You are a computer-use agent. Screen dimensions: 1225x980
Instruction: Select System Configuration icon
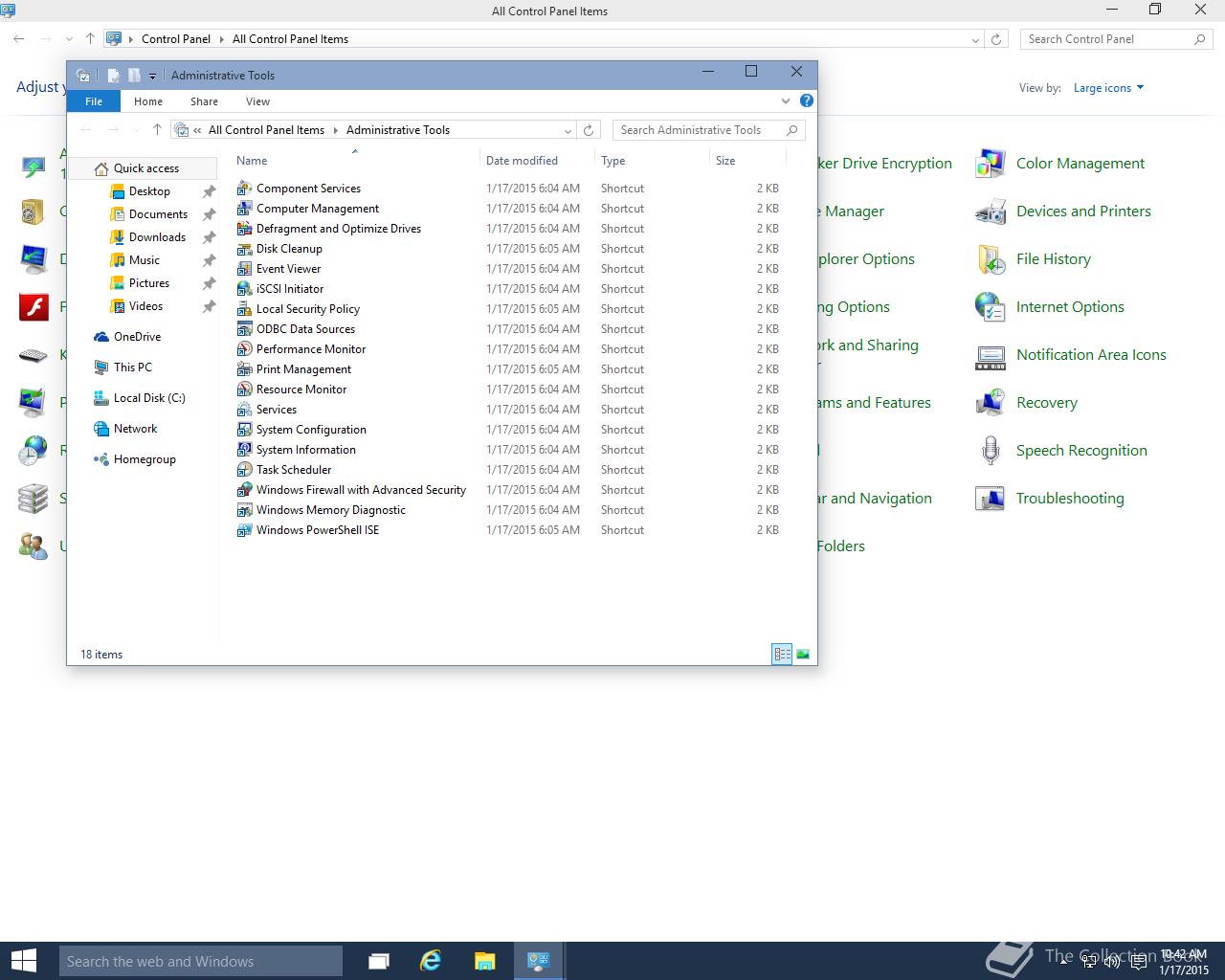(244, 430)
